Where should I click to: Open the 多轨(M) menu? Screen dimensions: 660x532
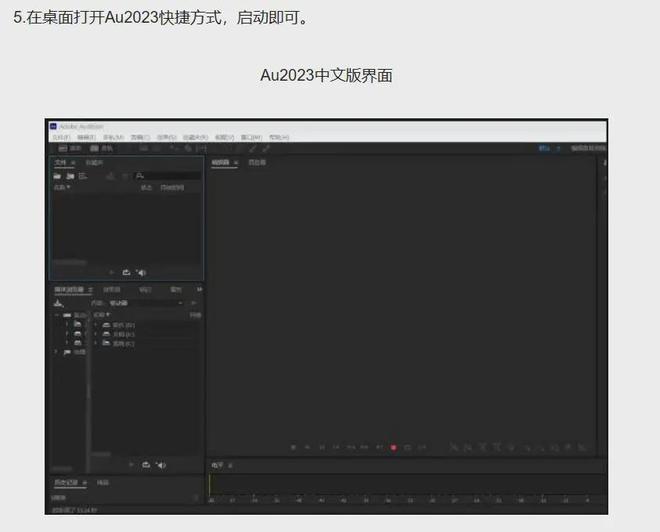pyautogui.click(x=113, y=138)
